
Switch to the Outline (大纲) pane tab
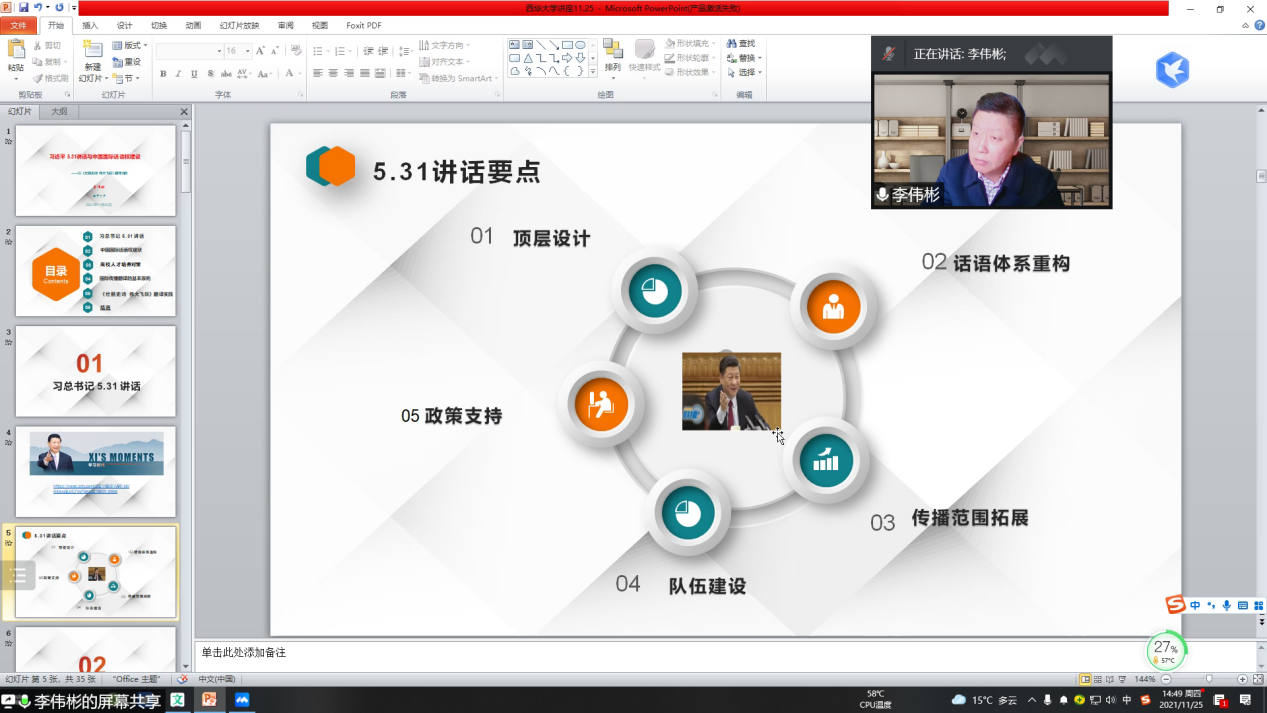pos(59,112)
